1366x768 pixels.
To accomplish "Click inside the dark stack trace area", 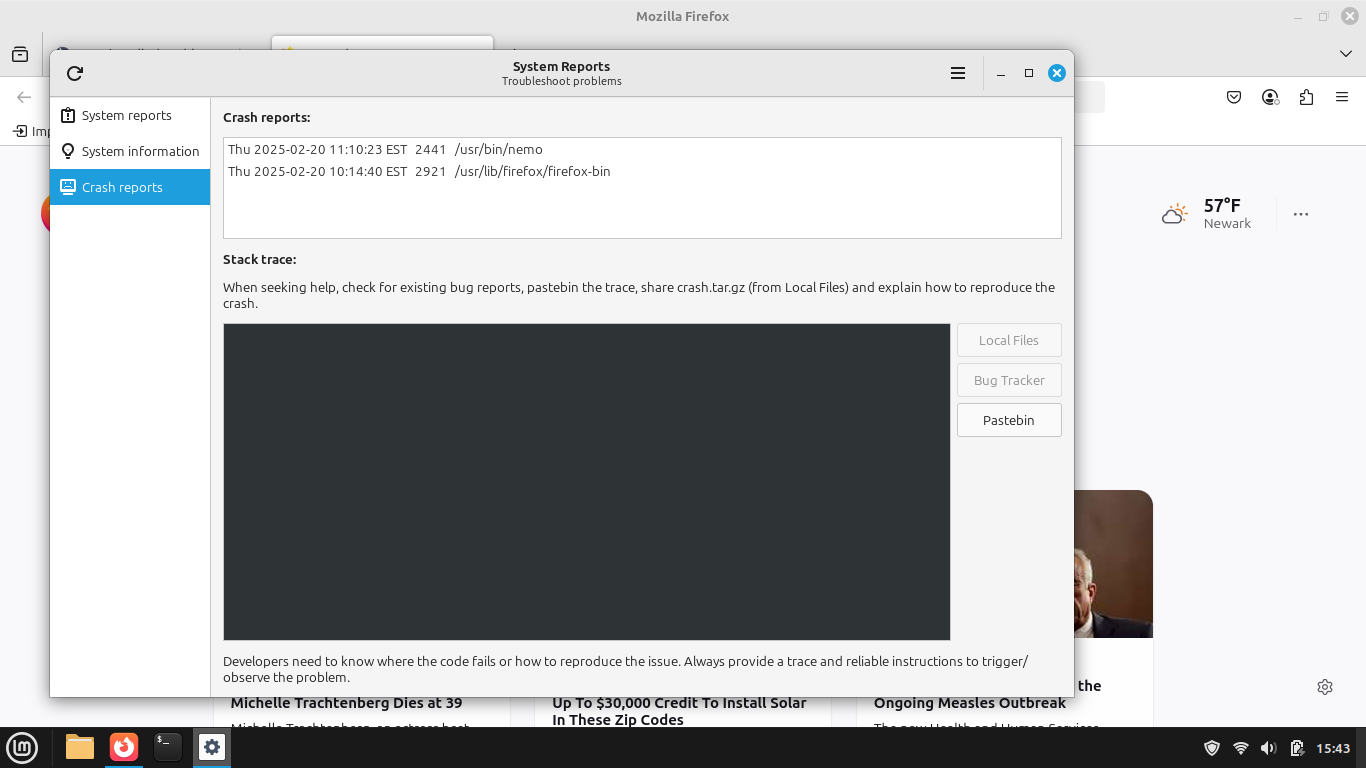I will [586, 481].
